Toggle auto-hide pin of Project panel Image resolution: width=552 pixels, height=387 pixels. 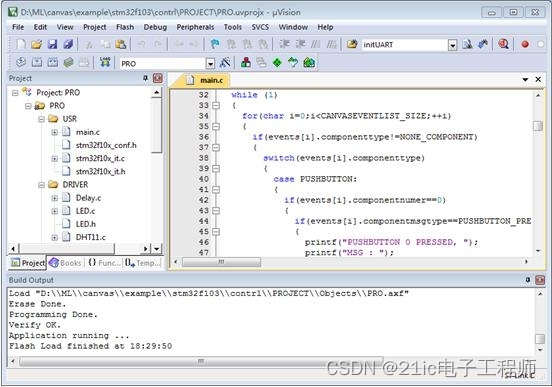(x=145, y=78)
